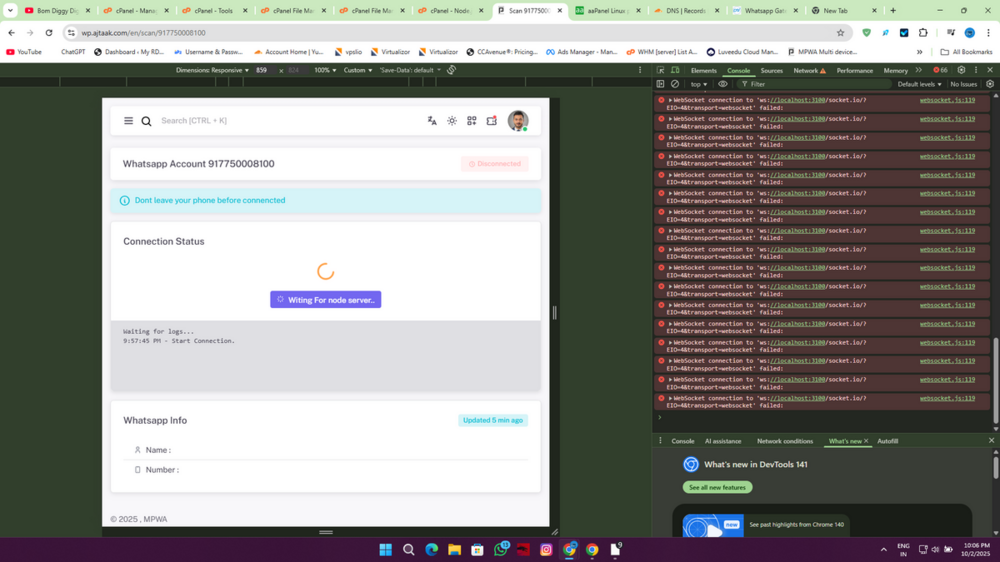The width and height of the screenshot is (1000, 562).
Task: Switch to the aaPanel Linux browser tab
Action: click(607, 10)
